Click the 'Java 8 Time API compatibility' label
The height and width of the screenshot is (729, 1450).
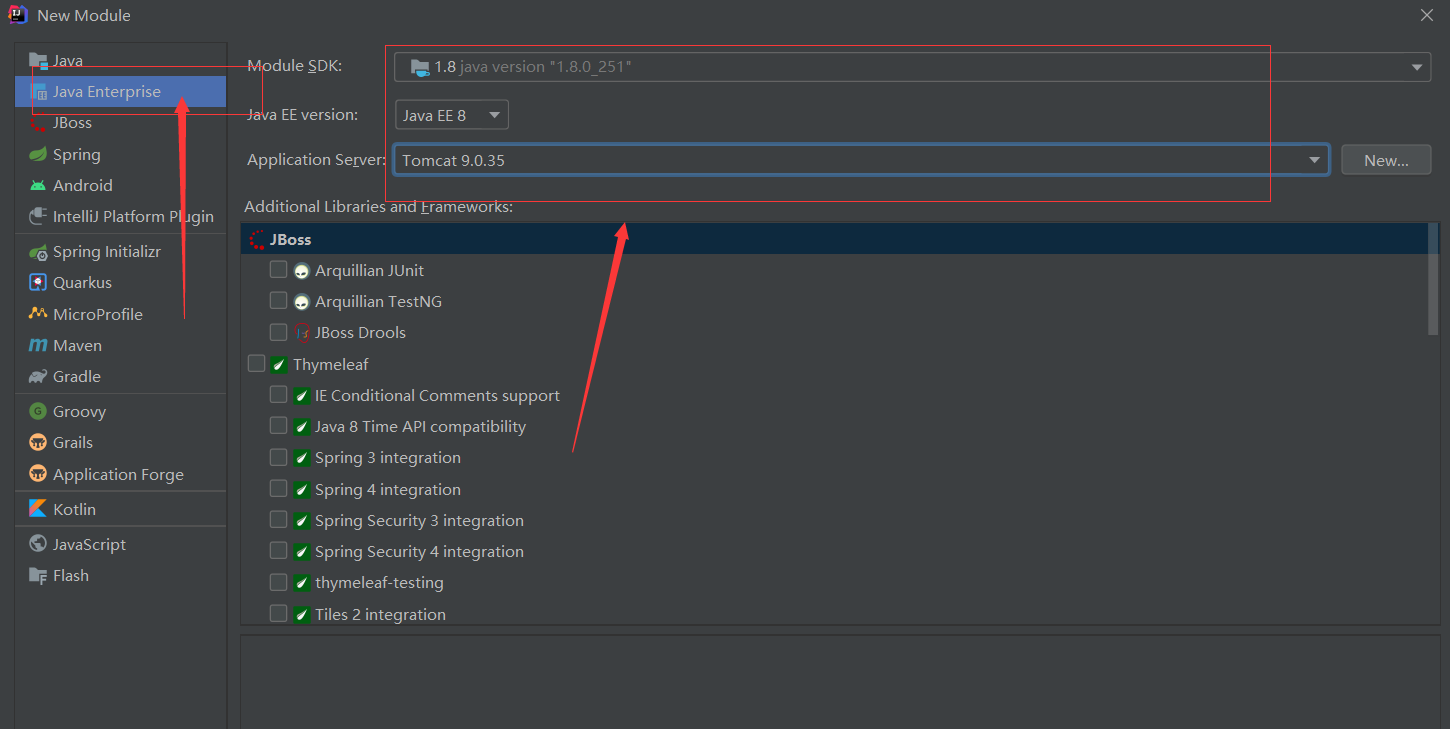(420, 427)
